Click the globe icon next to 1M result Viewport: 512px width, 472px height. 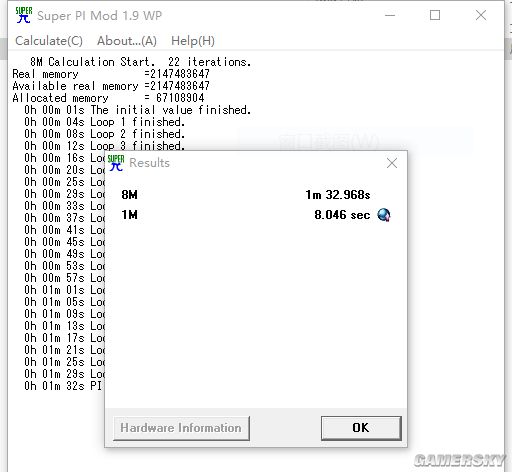click(x=384, y=215)
